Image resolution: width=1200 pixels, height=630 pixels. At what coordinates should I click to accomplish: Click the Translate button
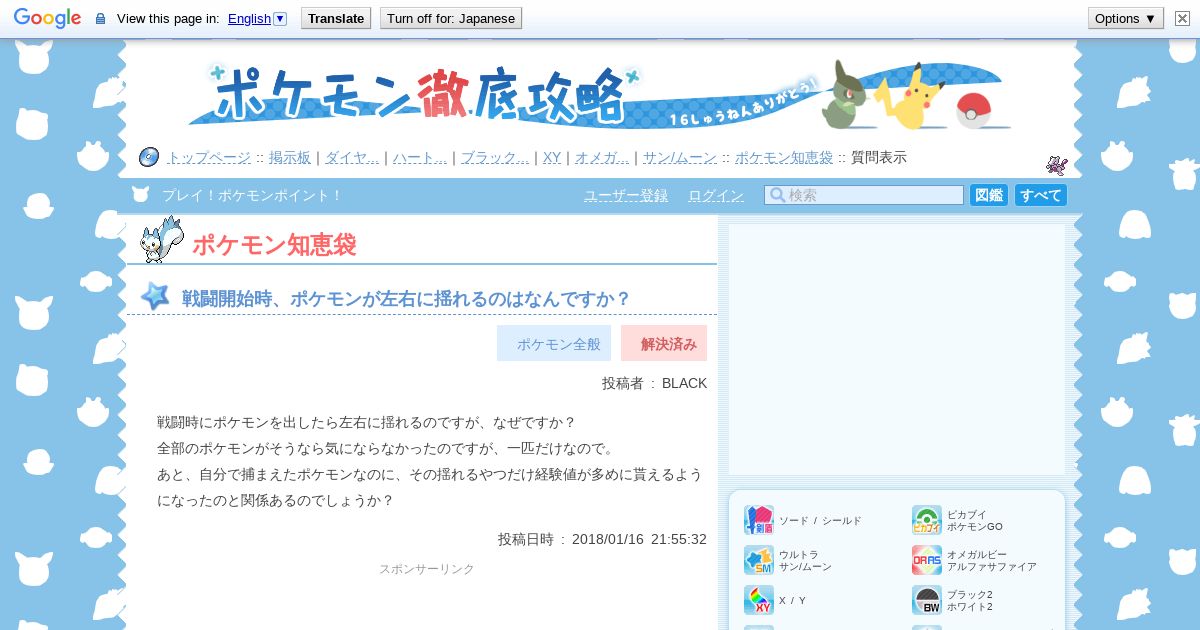click(336, 18)
